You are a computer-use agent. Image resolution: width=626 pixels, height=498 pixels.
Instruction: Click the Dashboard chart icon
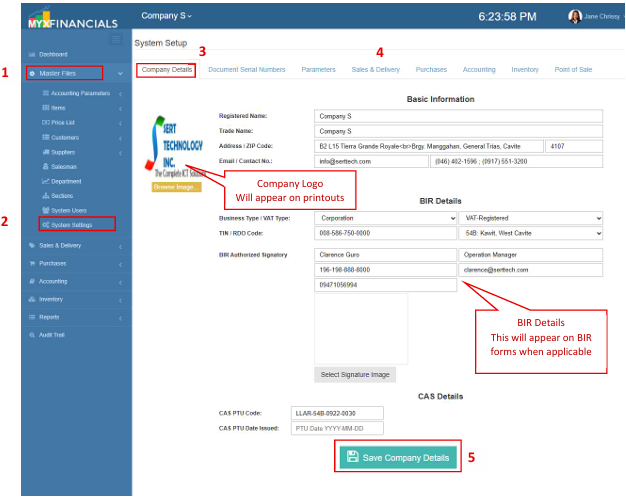32,54
